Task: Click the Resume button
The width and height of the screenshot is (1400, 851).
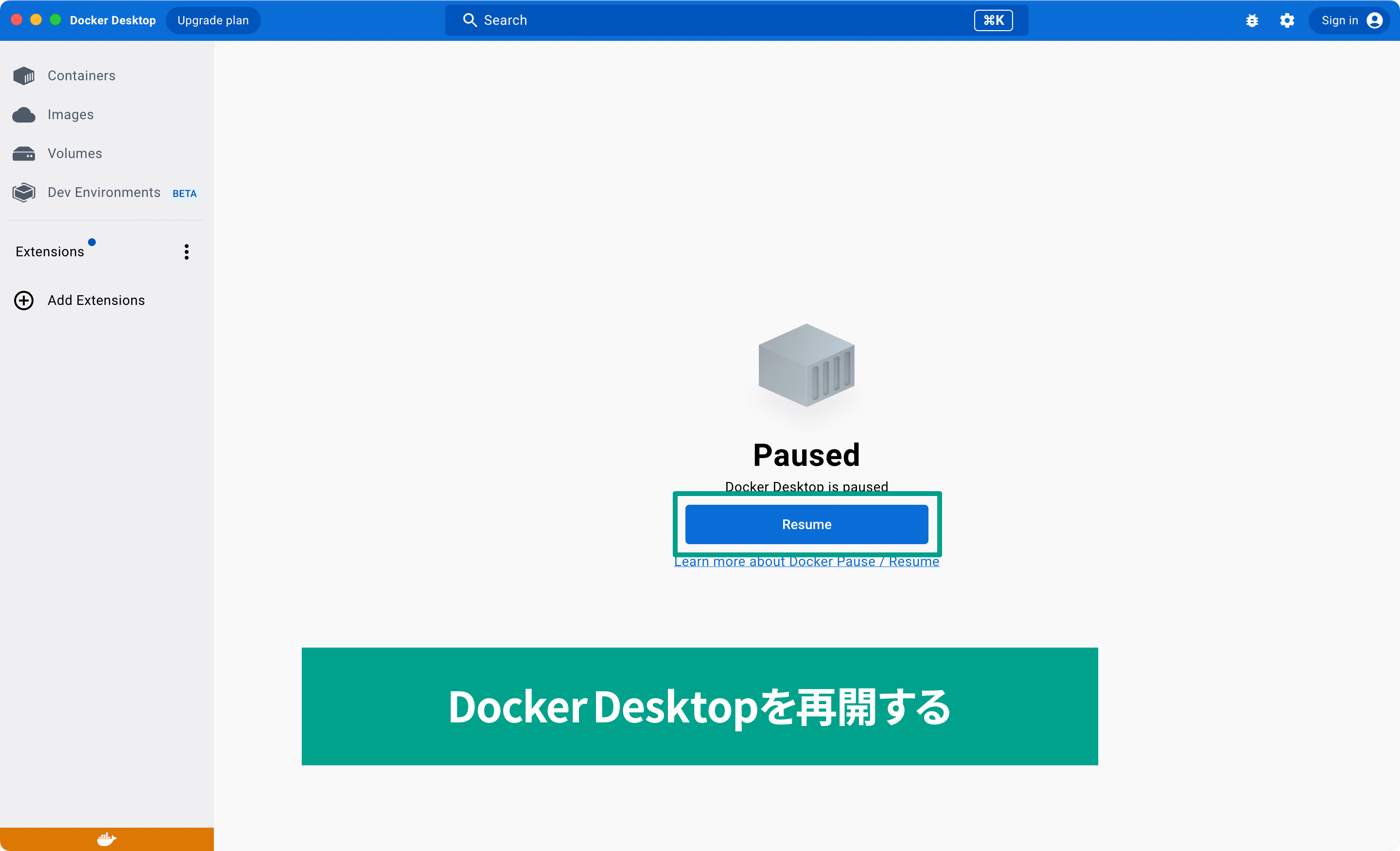Action: [x=807, y=524]
